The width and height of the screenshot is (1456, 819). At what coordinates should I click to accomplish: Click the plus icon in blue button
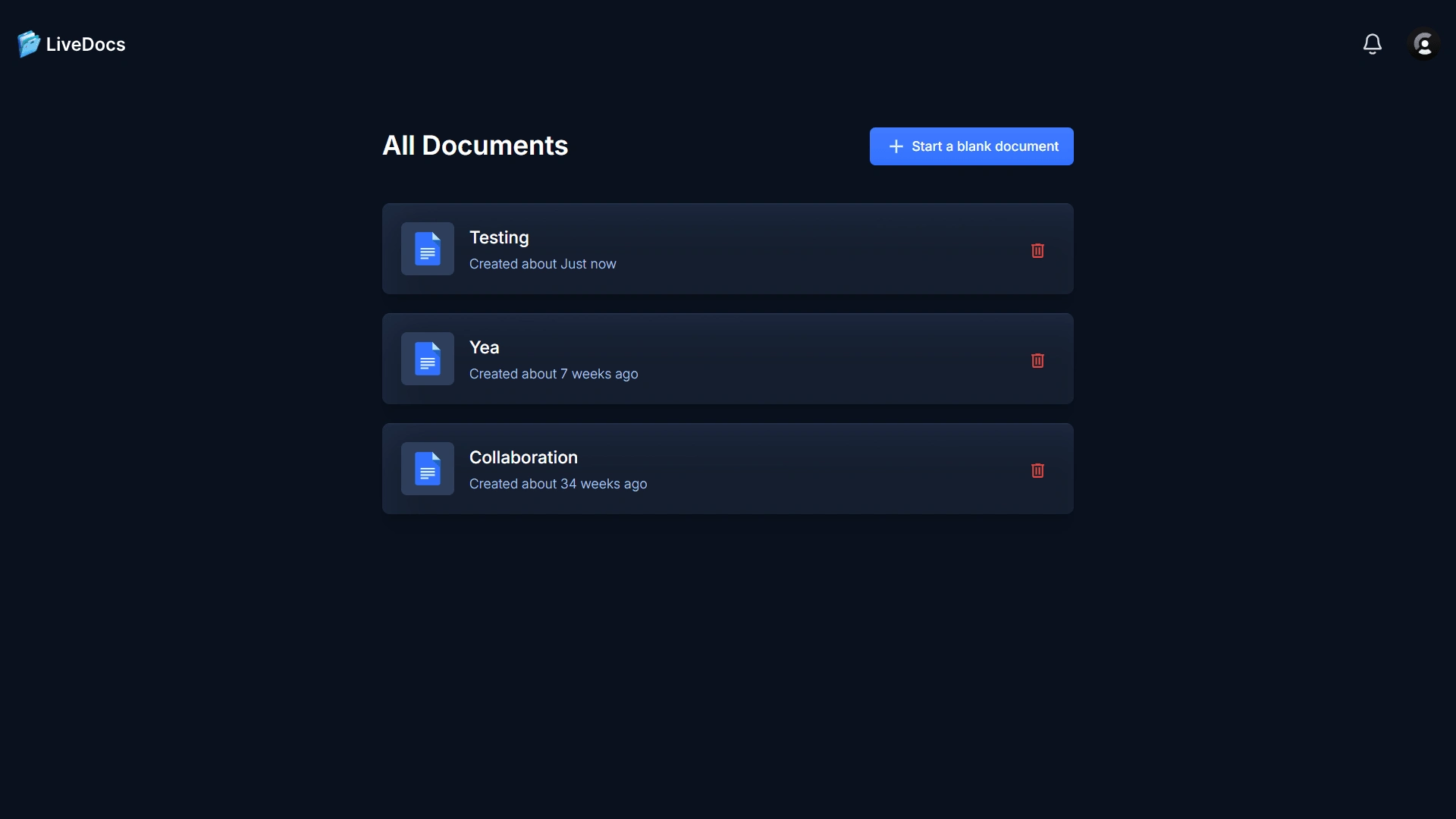point(896,146)
